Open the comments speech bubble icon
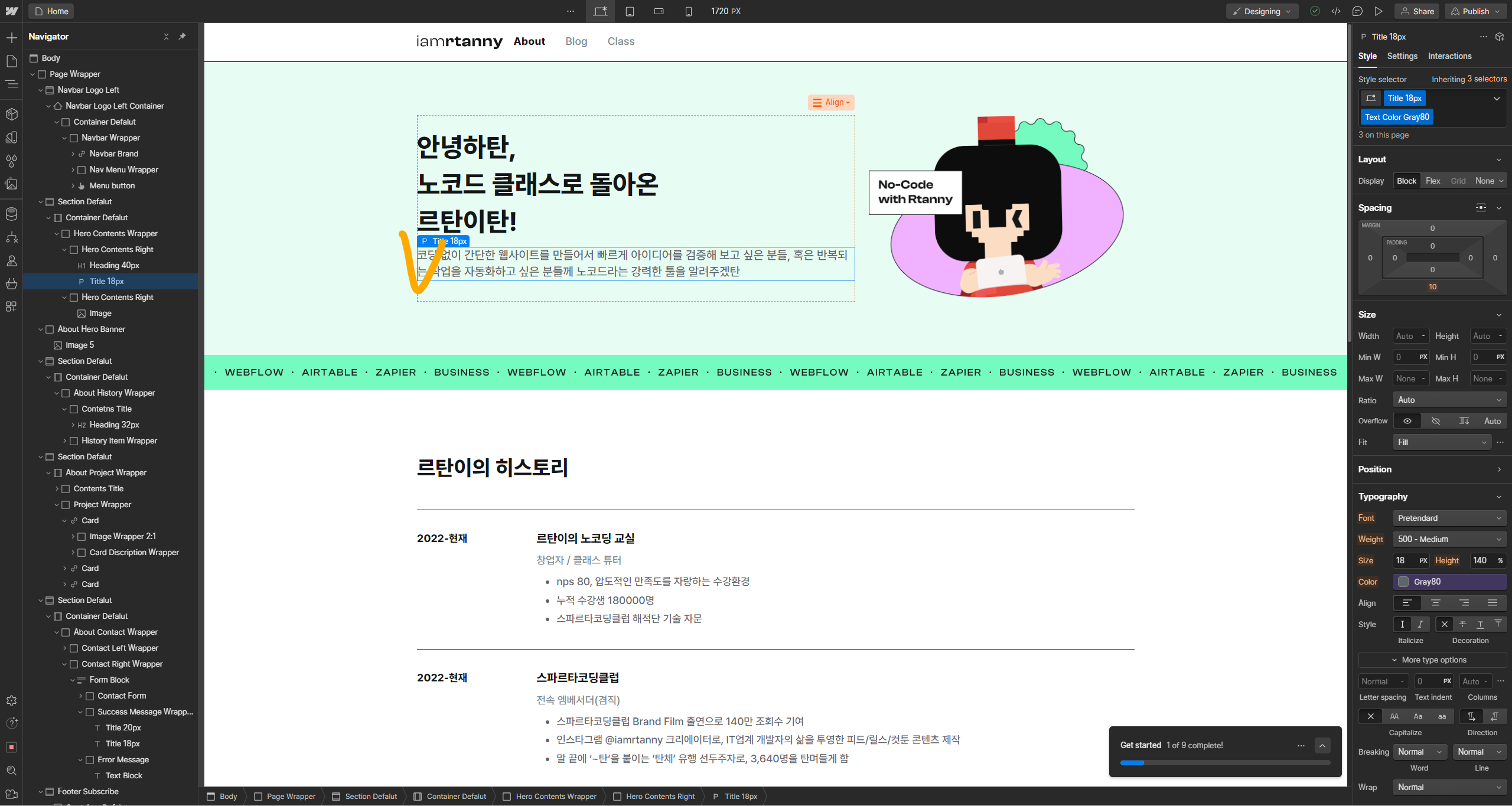1512x806 pixels. [x=1357, y=11]
